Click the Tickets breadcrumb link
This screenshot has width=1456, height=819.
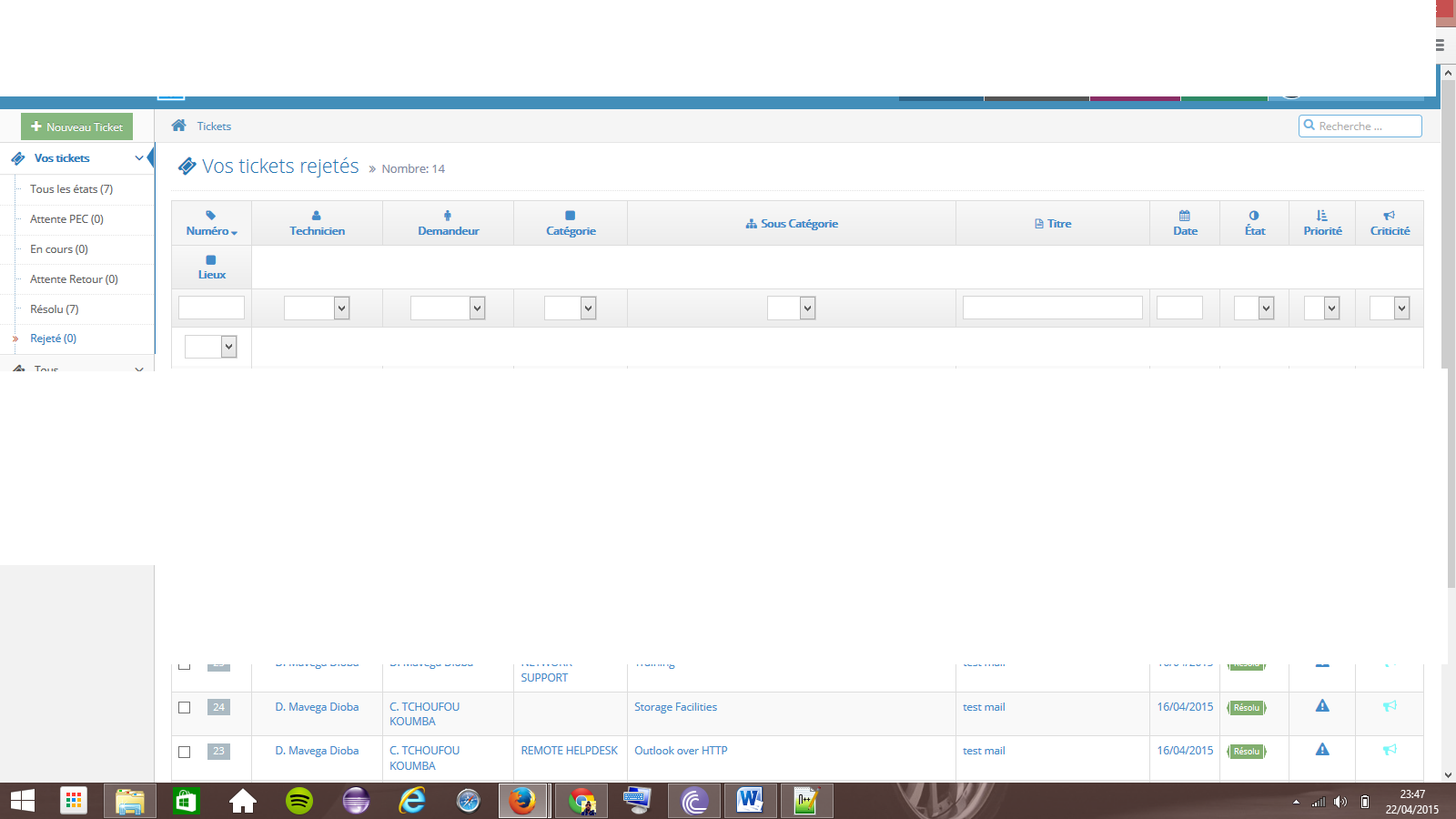pyautogui.click(x=214, y=126)
